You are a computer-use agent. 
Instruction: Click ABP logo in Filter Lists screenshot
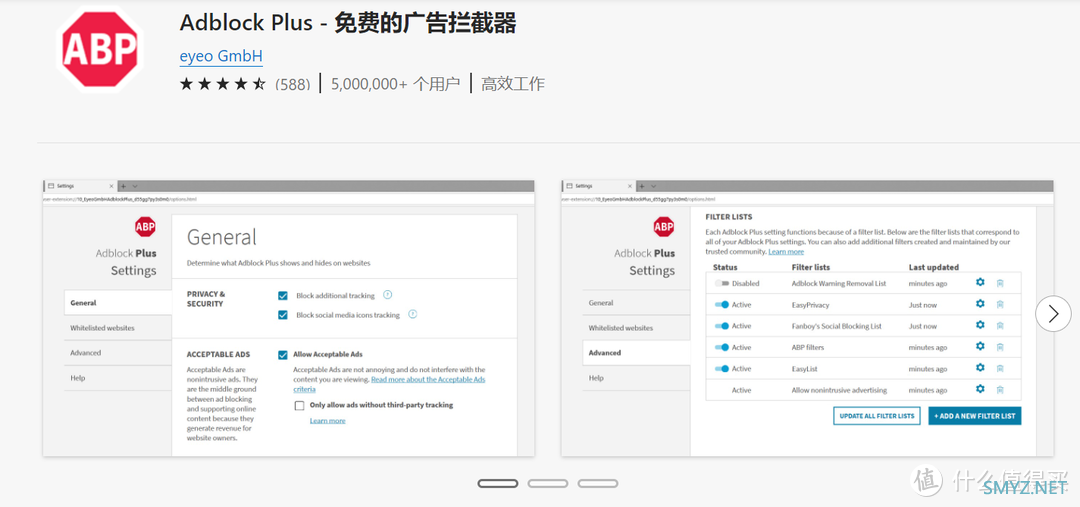click(x=663, y=226)
